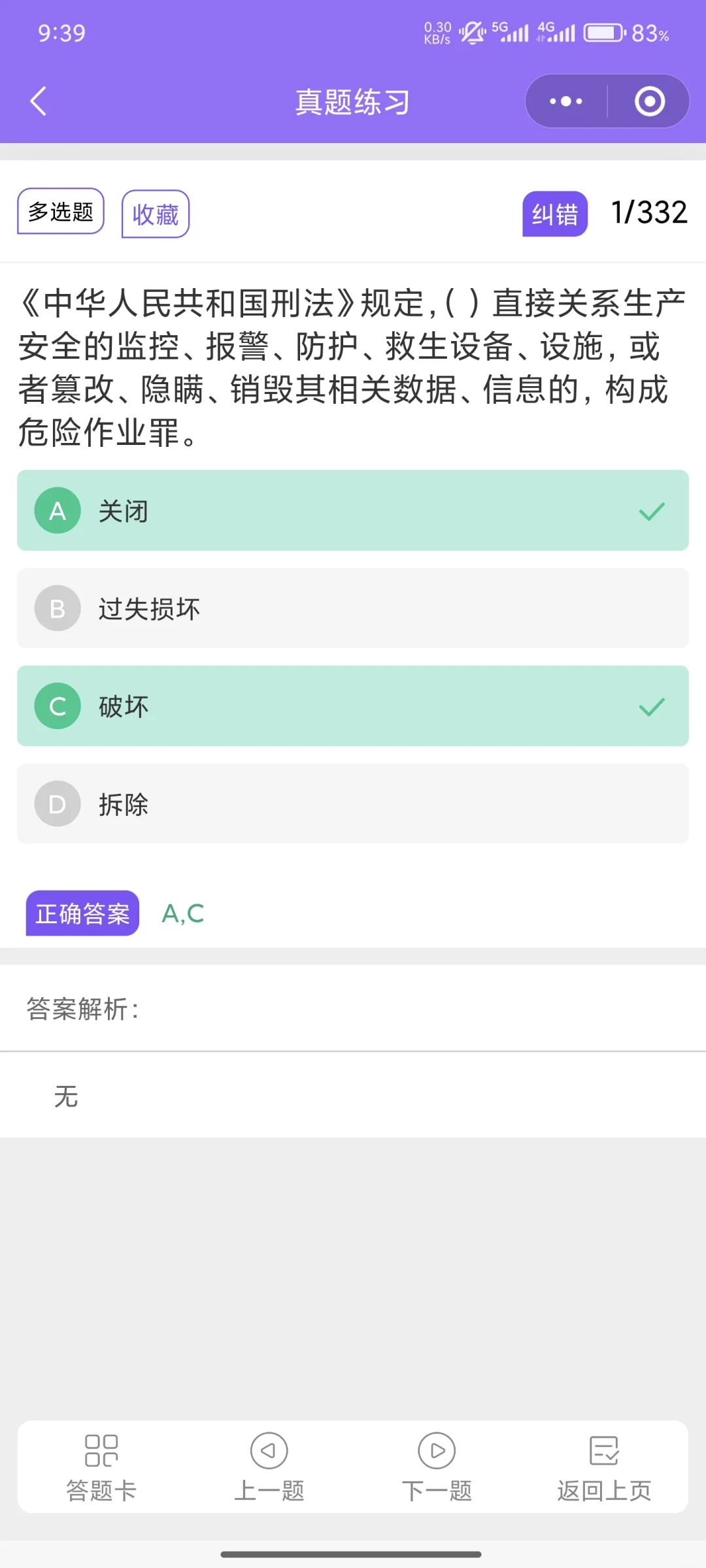The height and width of the screenshot is (1568, 706).
Task: Tap the 多选题 question type tag
Action: (61, 211)
